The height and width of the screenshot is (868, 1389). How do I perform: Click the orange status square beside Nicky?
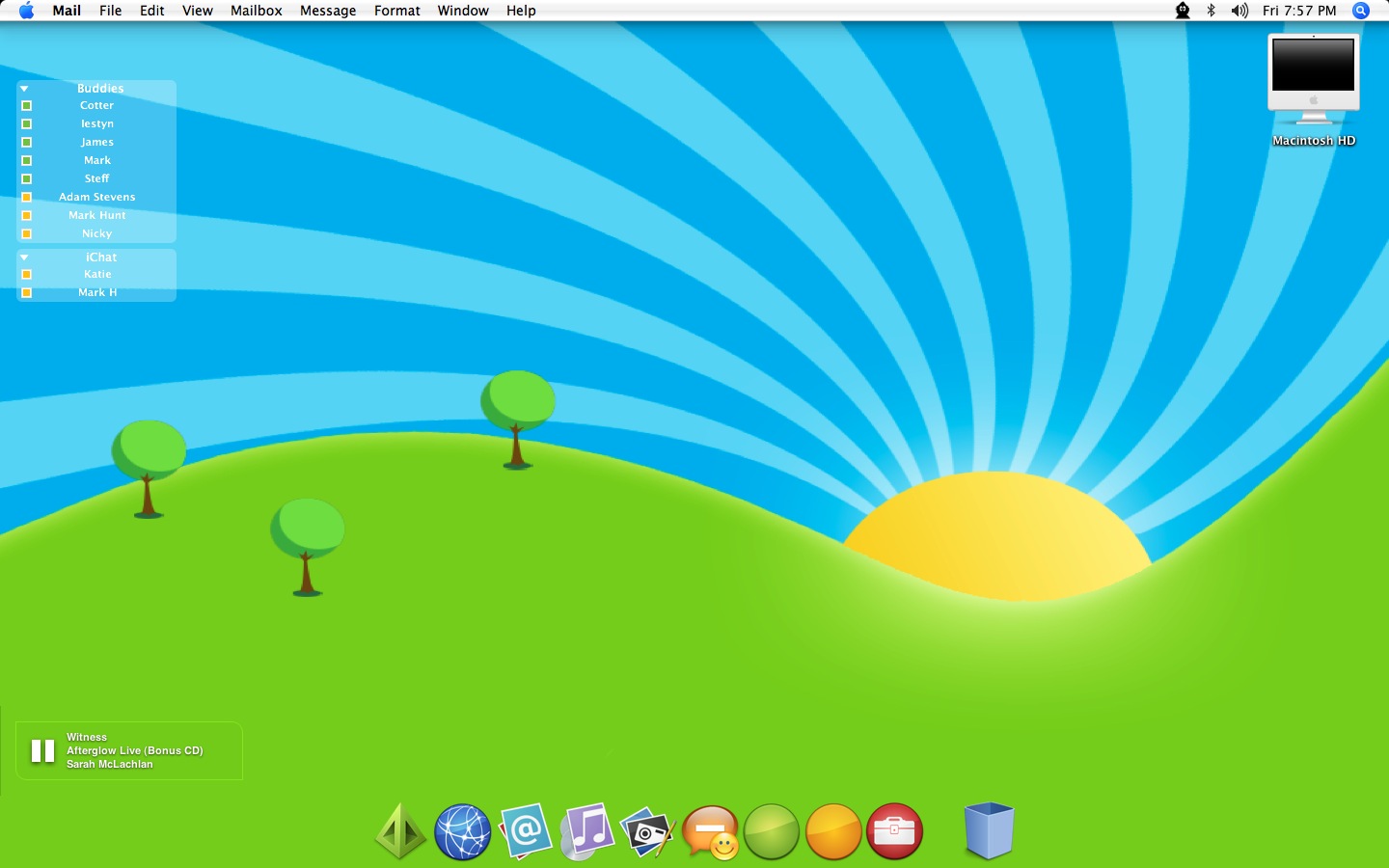[x=27, y=233]
